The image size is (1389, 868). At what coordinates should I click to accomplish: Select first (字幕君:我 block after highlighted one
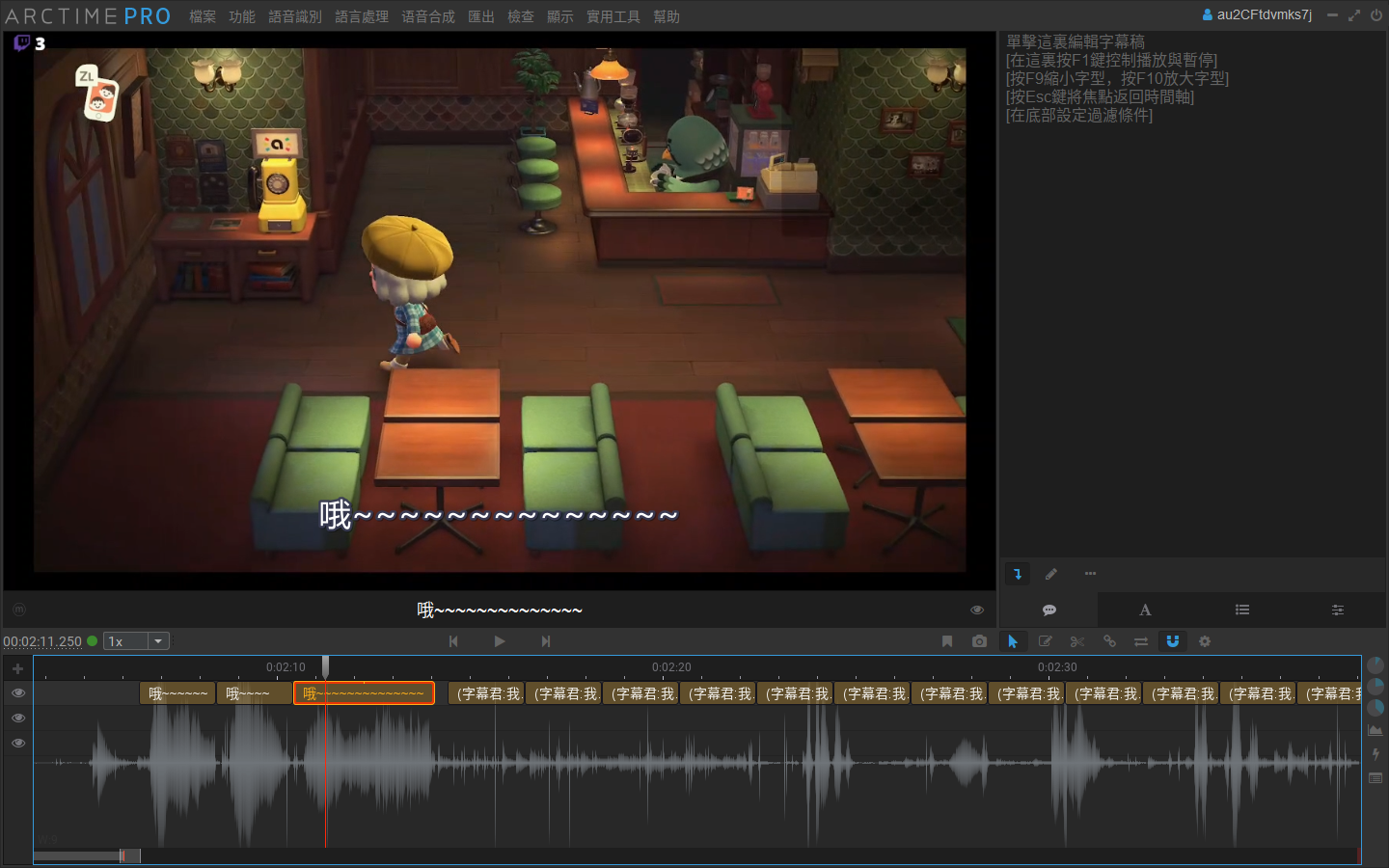(x=486, y=693)
